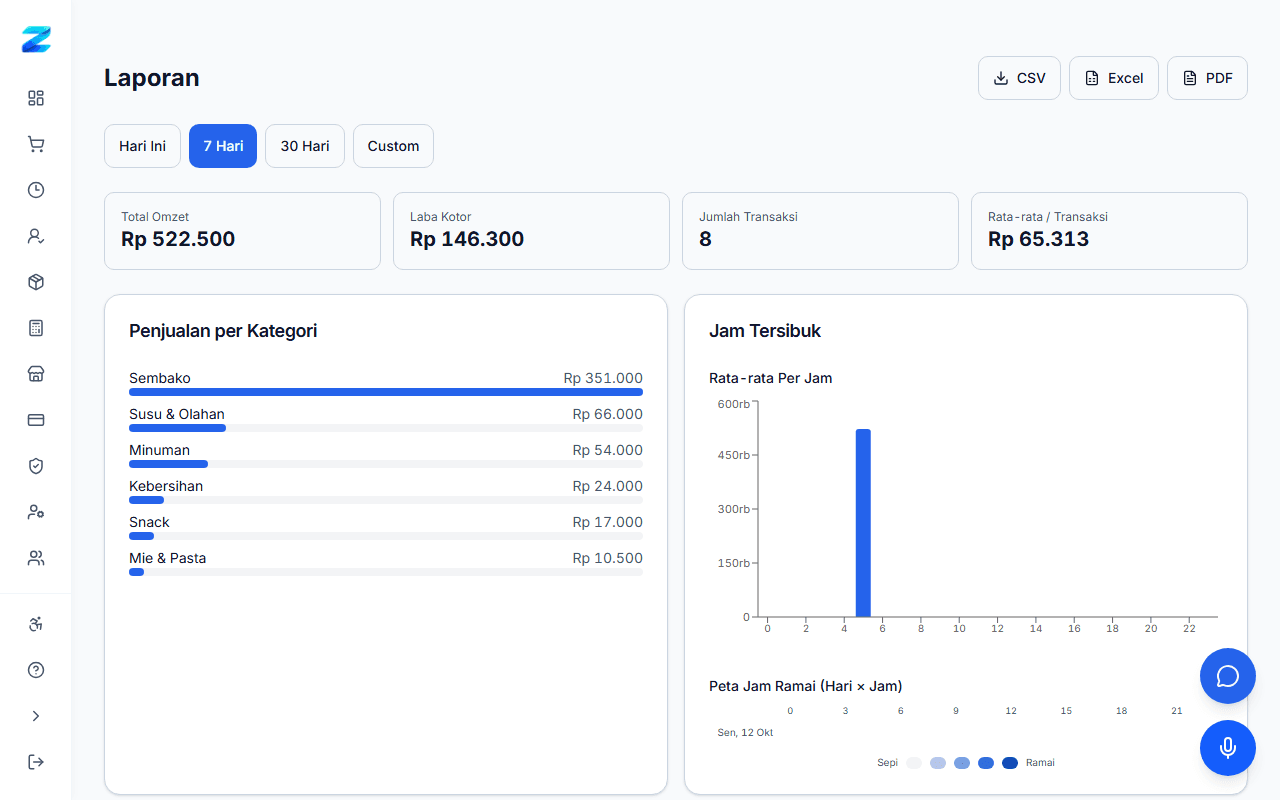This screenshot has width=1280, height=800.
Task: Click the Total Omzet card
Action: pos(242,231)
